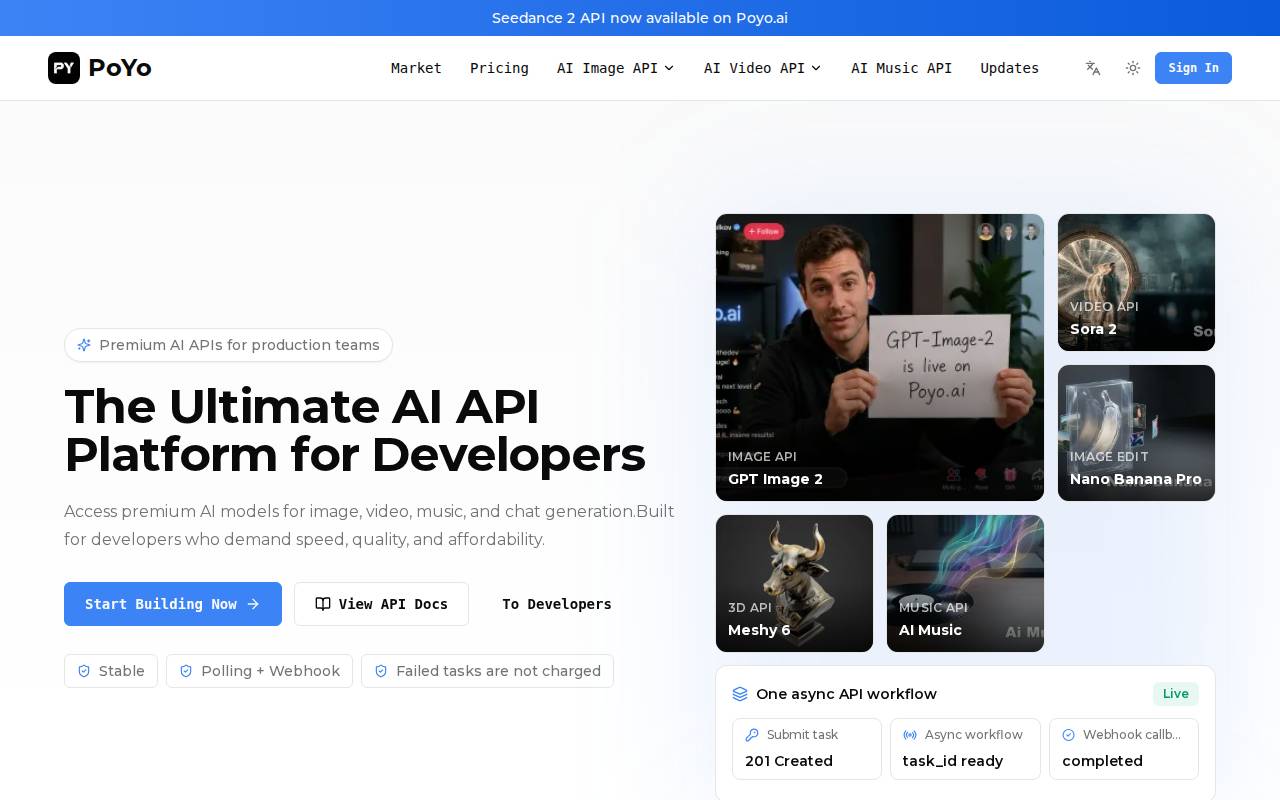Open the language translation icon
This screenshot has height=800, width=1280.
pyautogui.click(x=1093, y=68)
